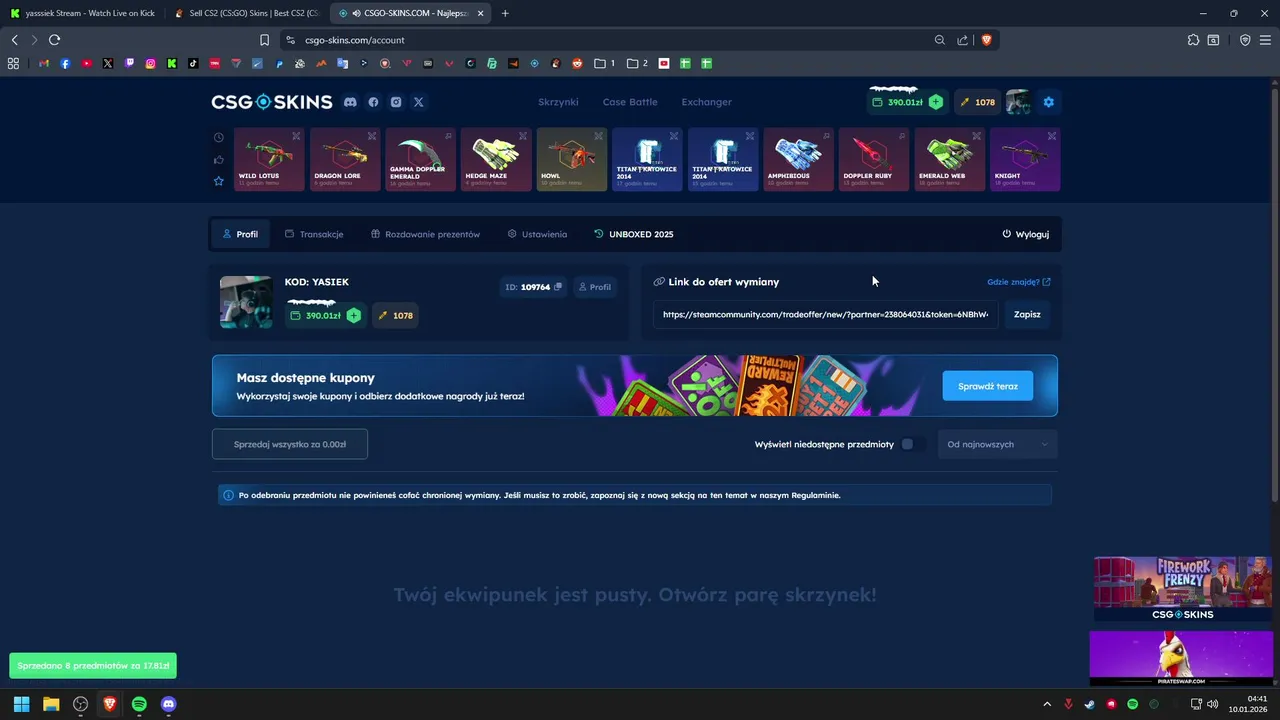Open the Rozdawanie prezentów tab

(x=425, y=234)
